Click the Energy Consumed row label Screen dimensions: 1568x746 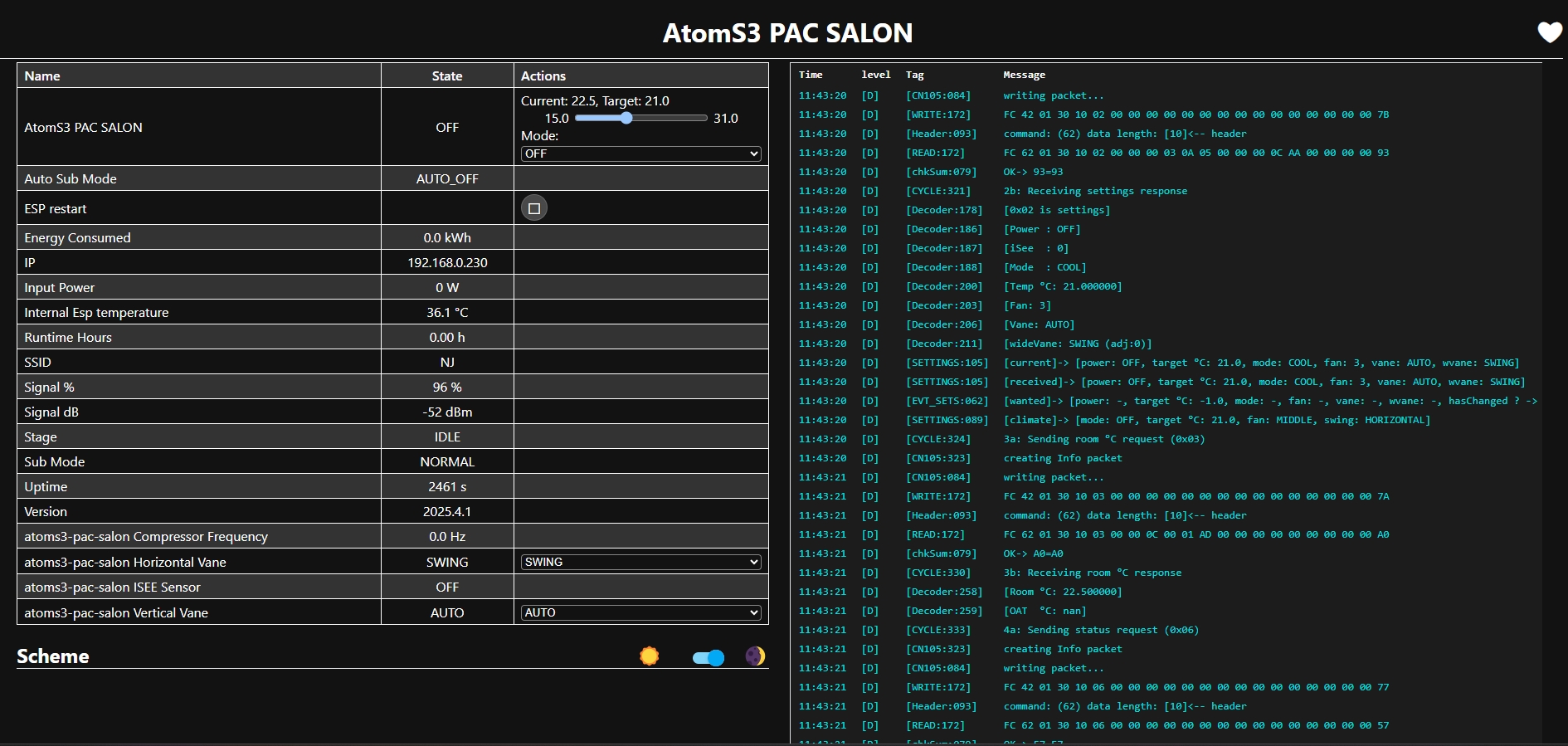pos(77,238)
